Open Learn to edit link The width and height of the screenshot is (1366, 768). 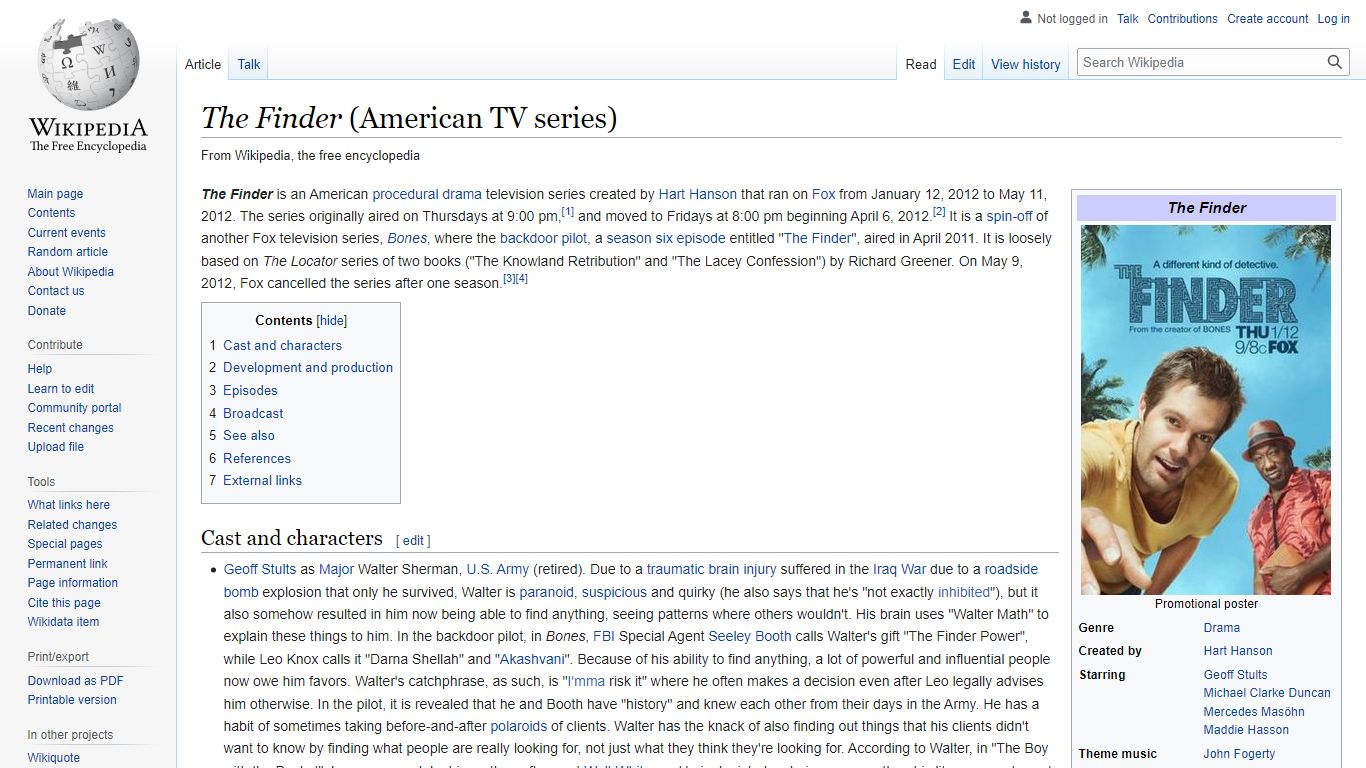[x=61, y=389]
